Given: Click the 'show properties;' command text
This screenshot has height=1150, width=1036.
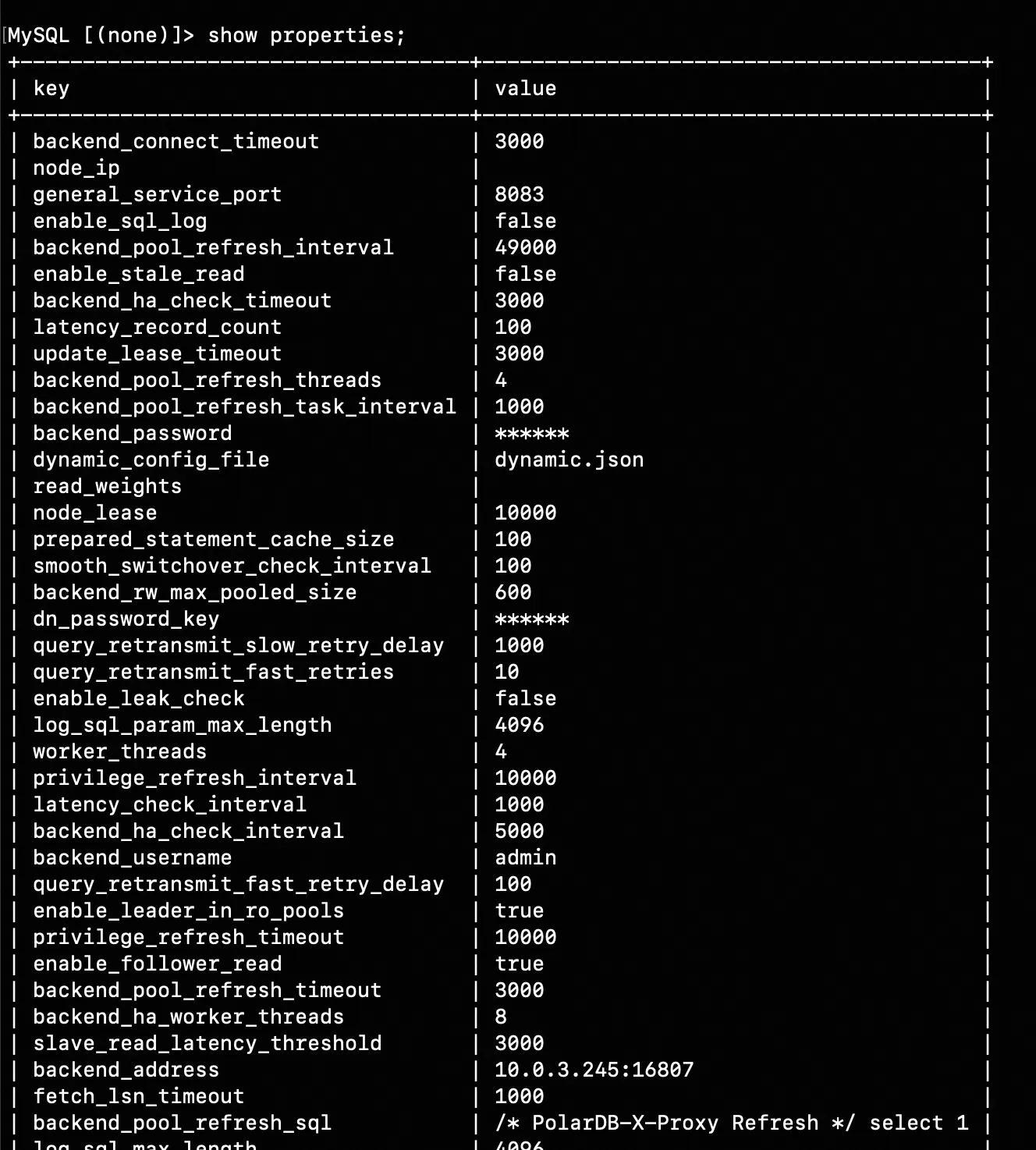Looking at the screenshot, I should pos(307,36).
